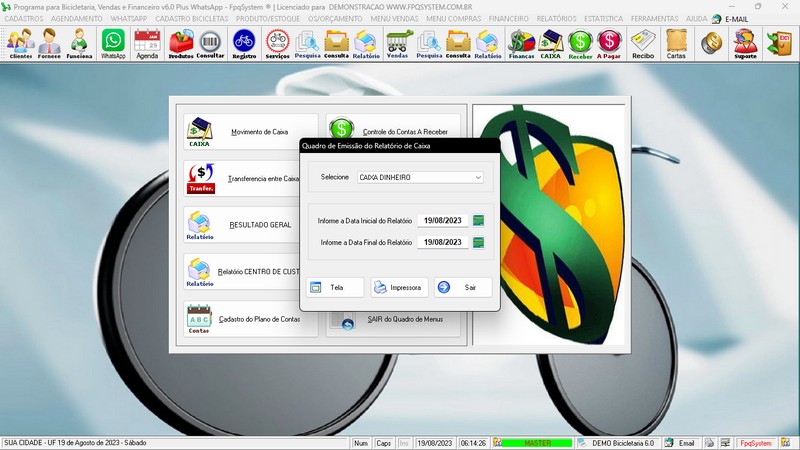Open the FERRAMENTAS menu
Viewport: 800px width, 450px height.
coord(655,18)
